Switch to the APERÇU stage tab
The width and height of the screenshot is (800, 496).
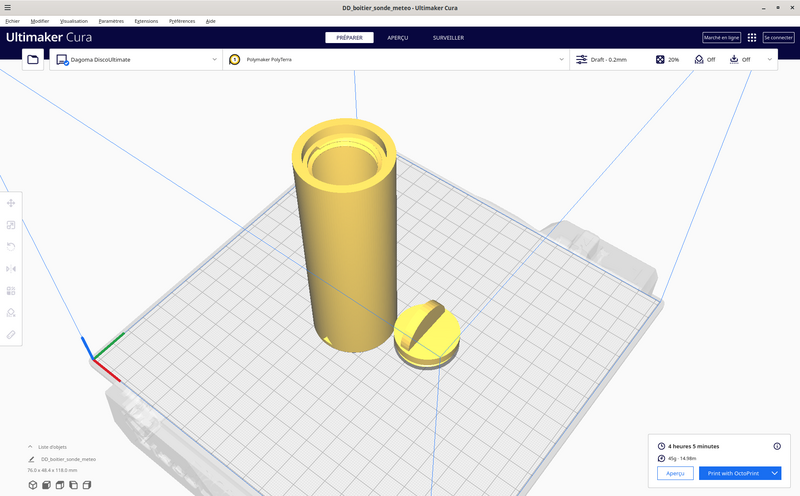click(397, 38)
